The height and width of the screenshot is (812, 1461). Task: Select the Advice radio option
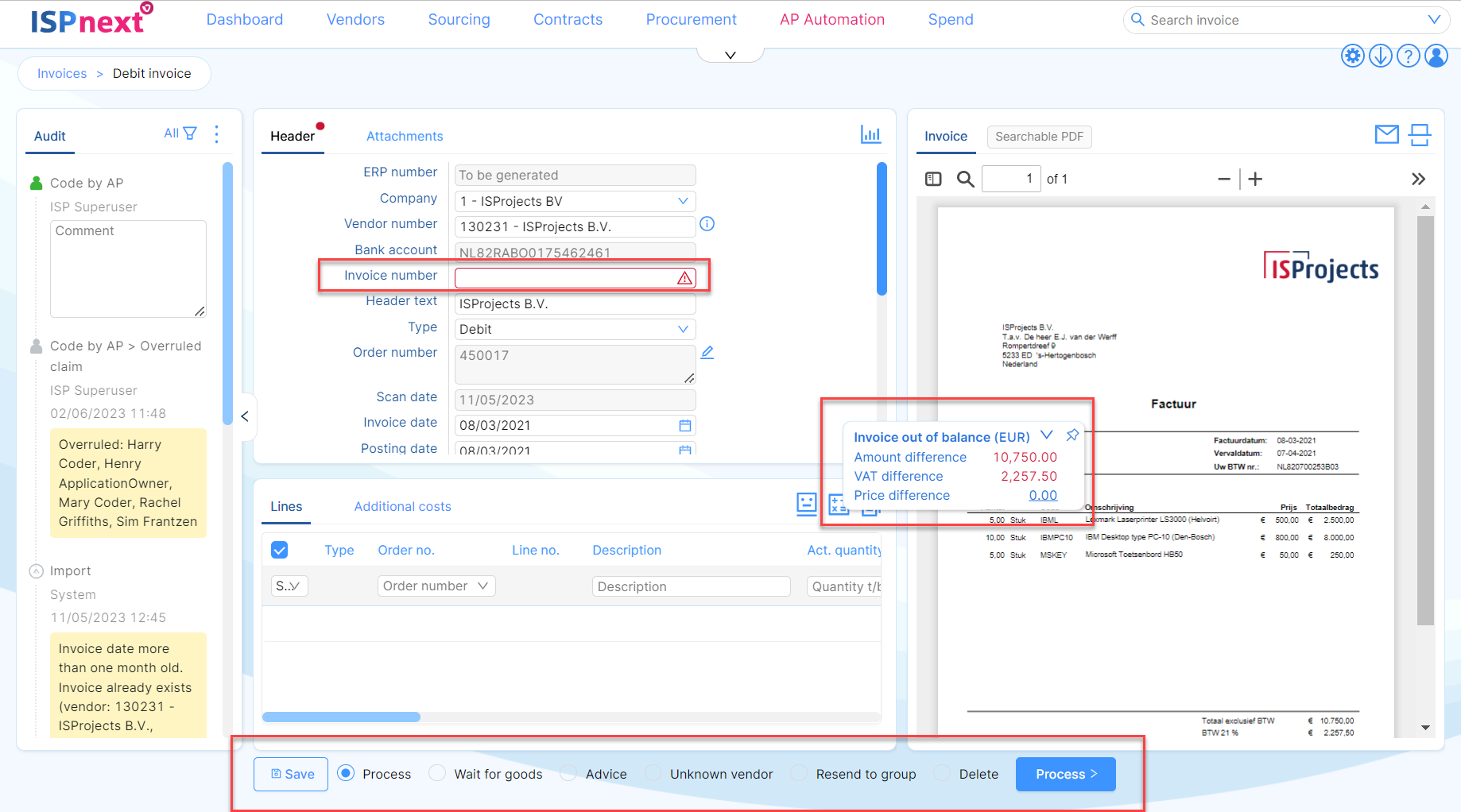click(x=568, y=773)
